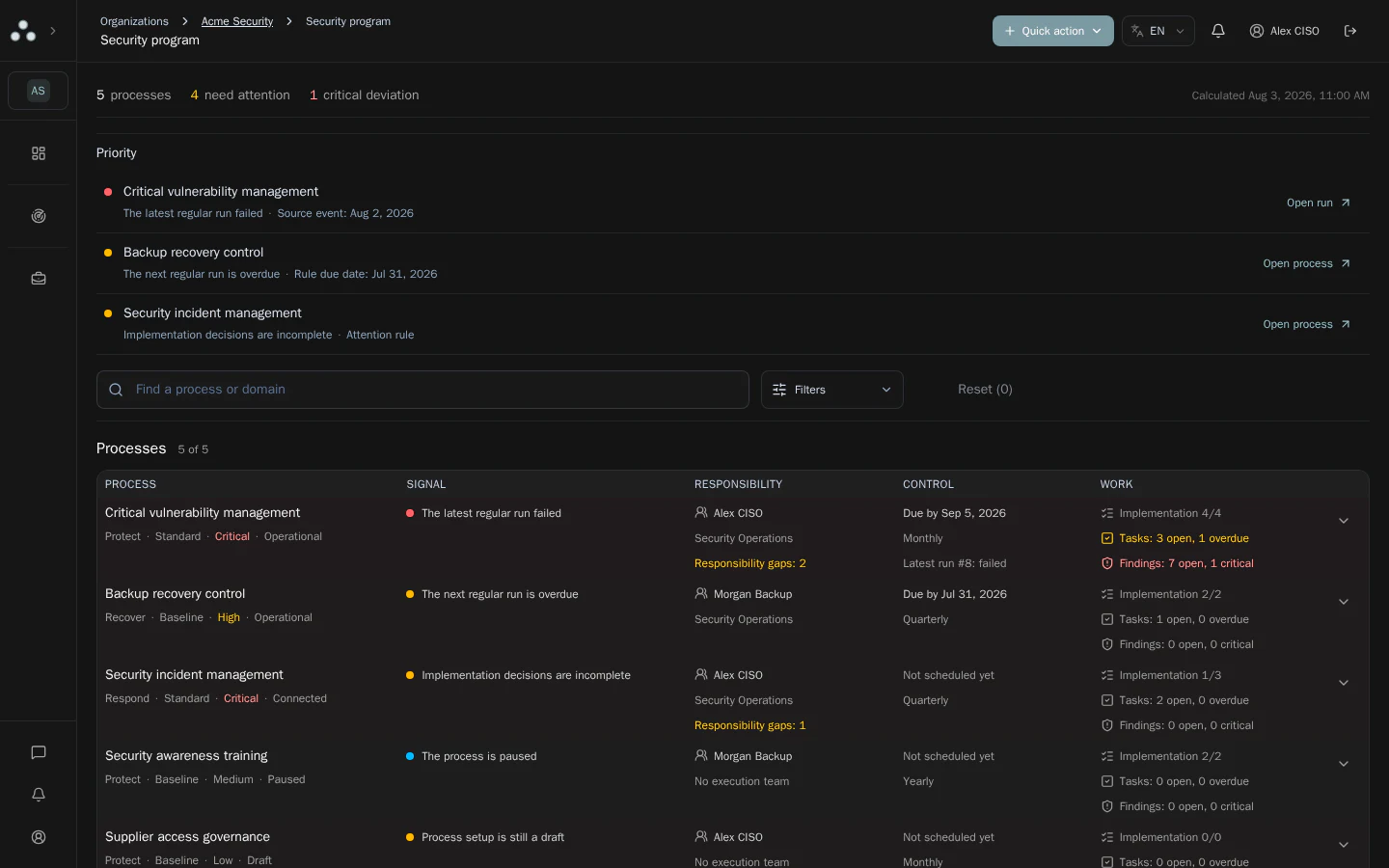Open the radar target icon in sidebar

point(39,216)
